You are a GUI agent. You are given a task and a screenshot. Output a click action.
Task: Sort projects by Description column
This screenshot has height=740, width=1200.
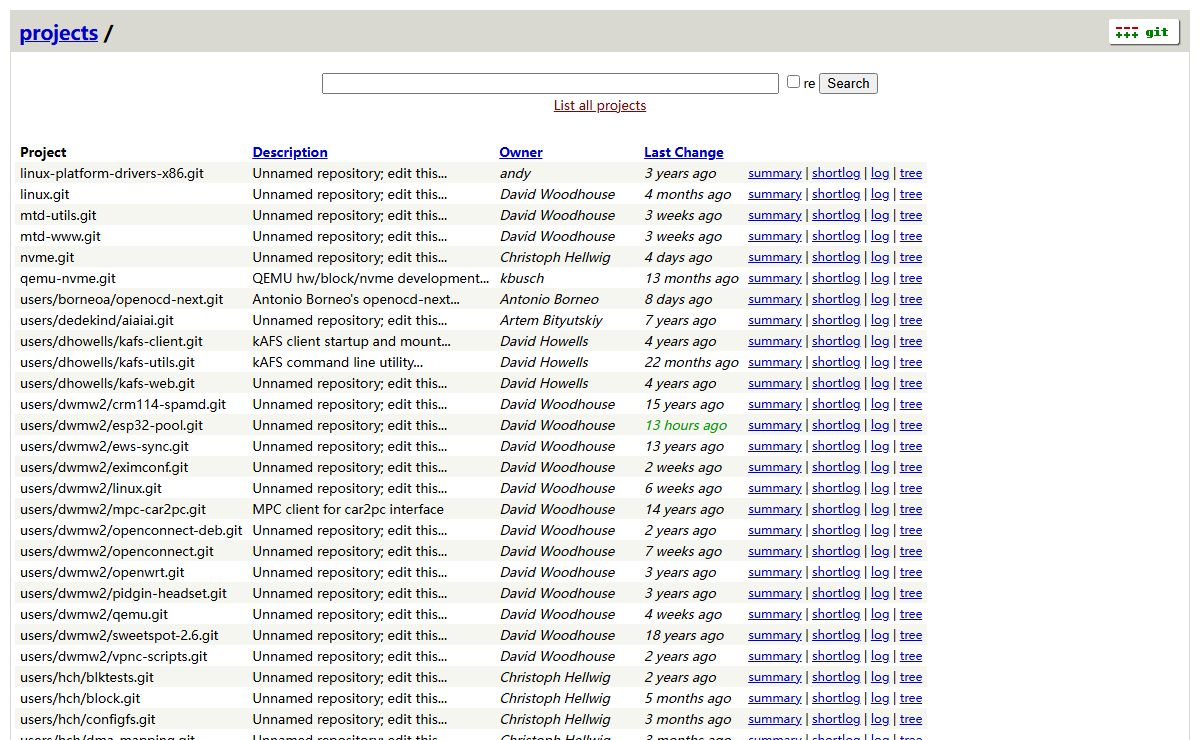[290, 153]
